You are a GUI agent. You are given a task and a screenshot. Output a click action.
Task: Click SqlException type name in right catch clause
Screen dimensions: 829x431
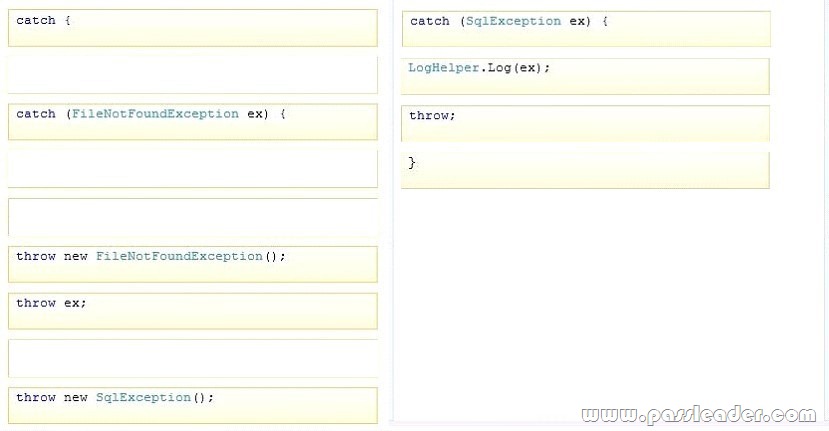point(513,21)
